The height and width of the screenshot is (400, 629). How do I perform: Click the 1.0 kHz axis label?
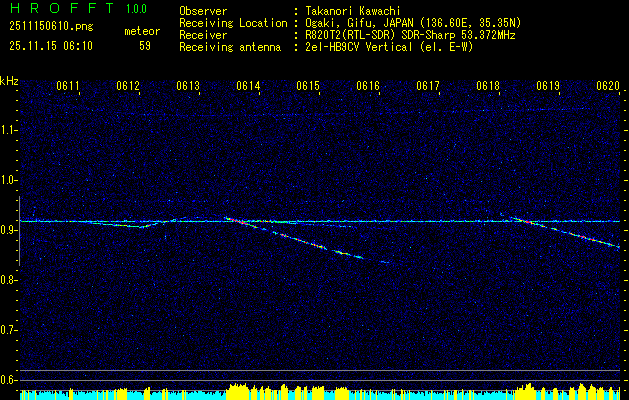9,180
